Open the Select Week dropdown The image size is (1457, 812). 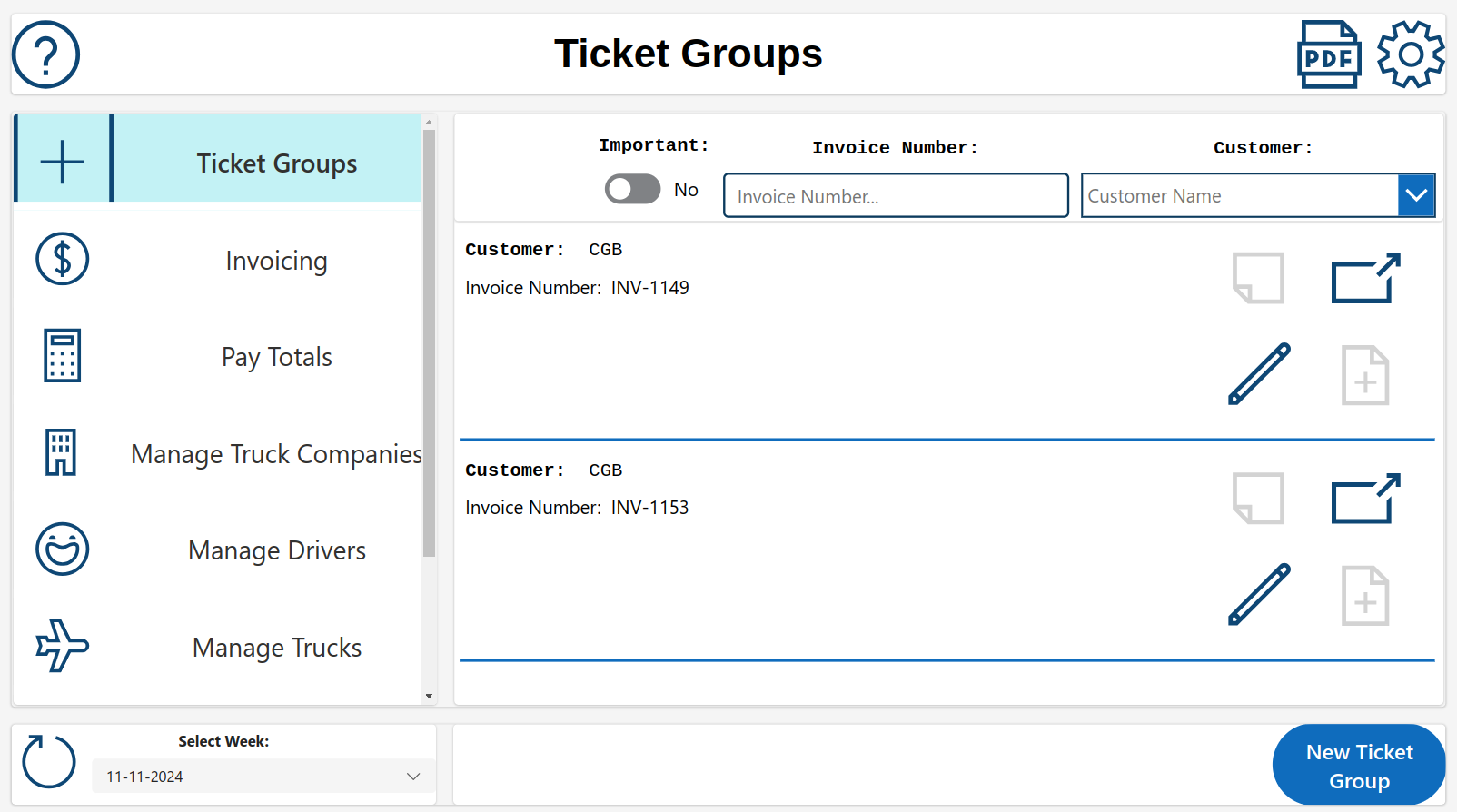click(263, 777)
